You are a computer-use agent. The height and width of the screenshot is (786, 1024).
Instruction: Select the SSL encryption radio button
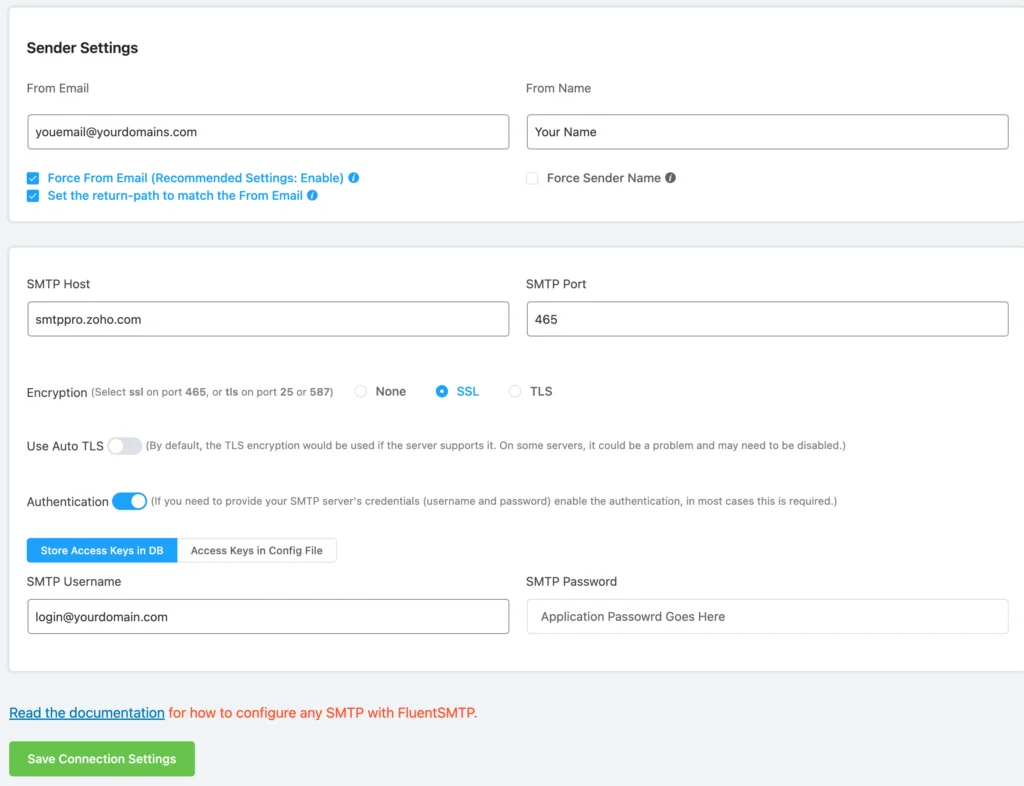[x=441, y=391]
